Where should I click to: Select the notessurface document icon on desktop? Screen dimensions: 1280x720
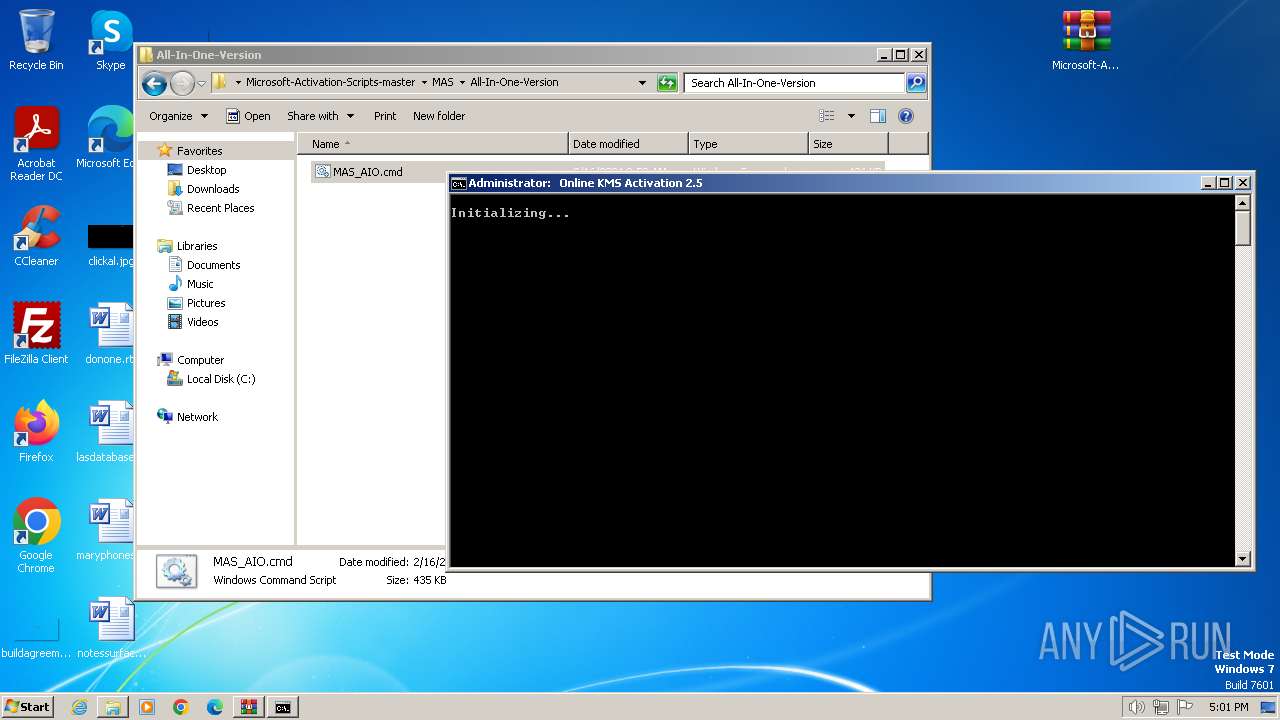(110, 628)
